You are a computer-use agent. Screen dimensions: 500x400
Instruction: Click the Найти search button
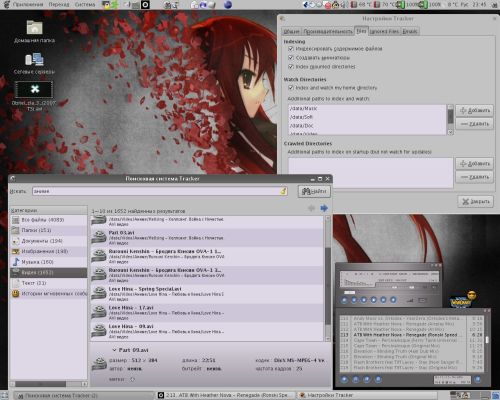click(x=314, y=191)
